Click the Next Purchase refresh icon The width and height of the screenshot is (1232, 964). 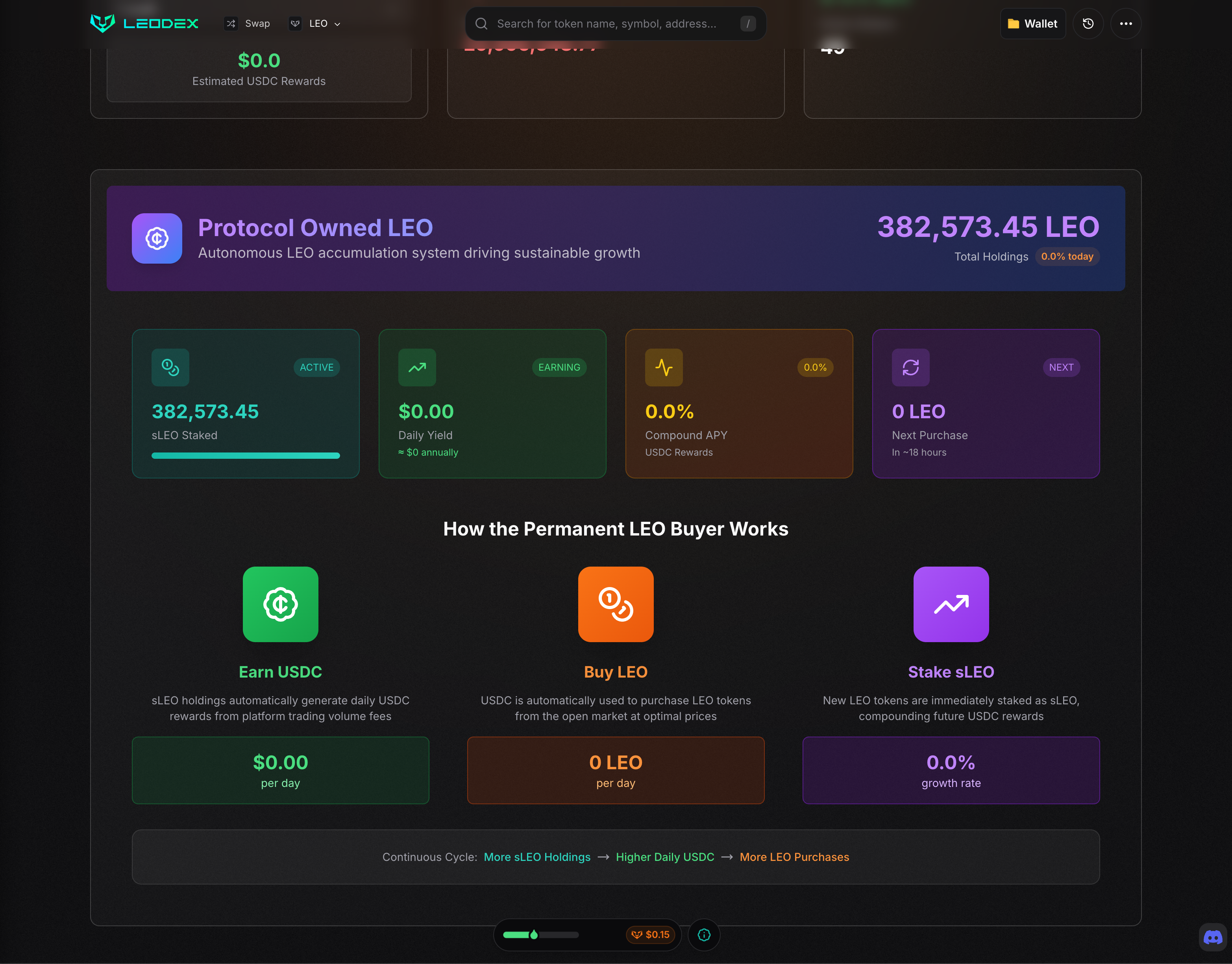[x=910, y=368]
